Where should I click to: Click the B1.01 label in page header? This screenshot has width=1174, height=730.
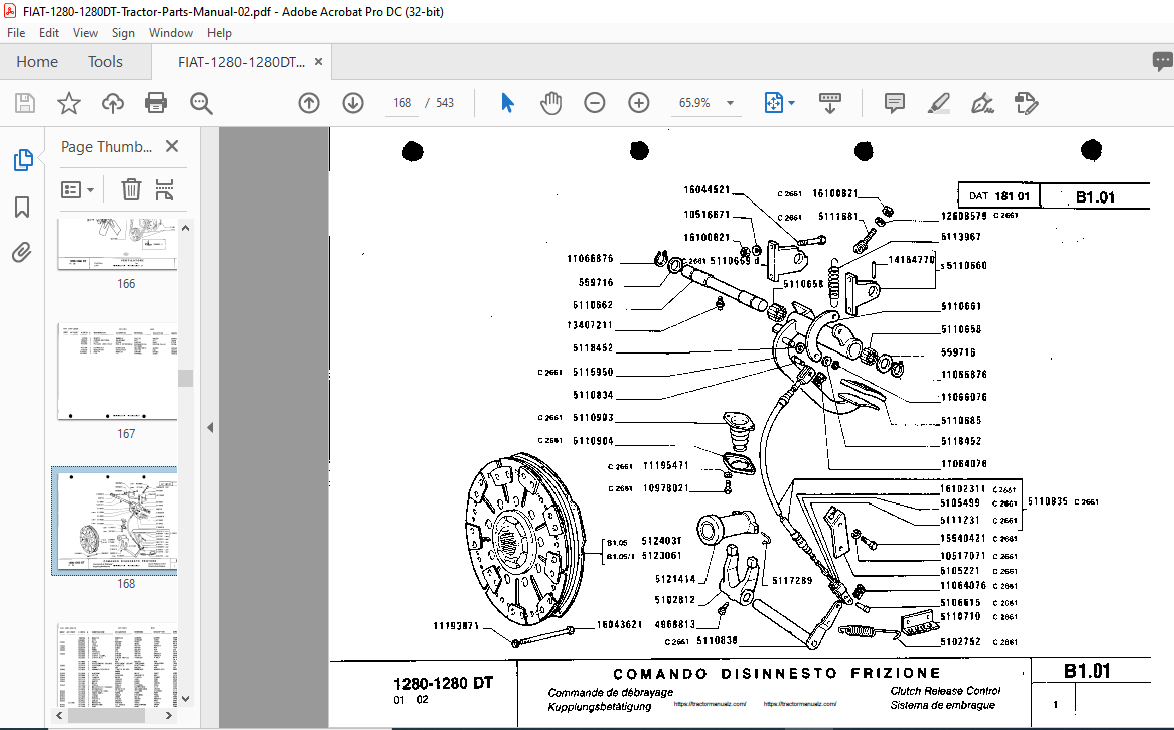[1095, 197]
